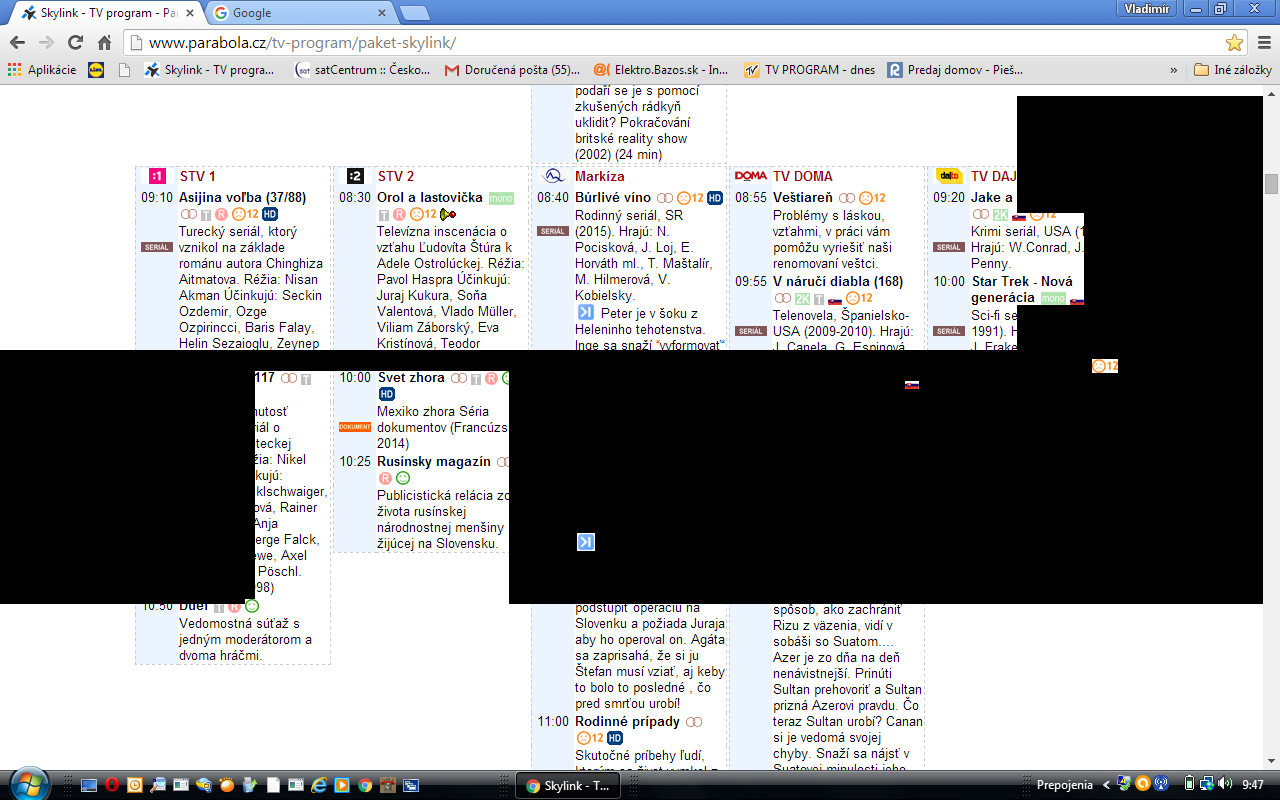Open the Lidl bookmark icon
This screenshot has height=800, width=1280.
pyautogui.click(x=96, y=70)
